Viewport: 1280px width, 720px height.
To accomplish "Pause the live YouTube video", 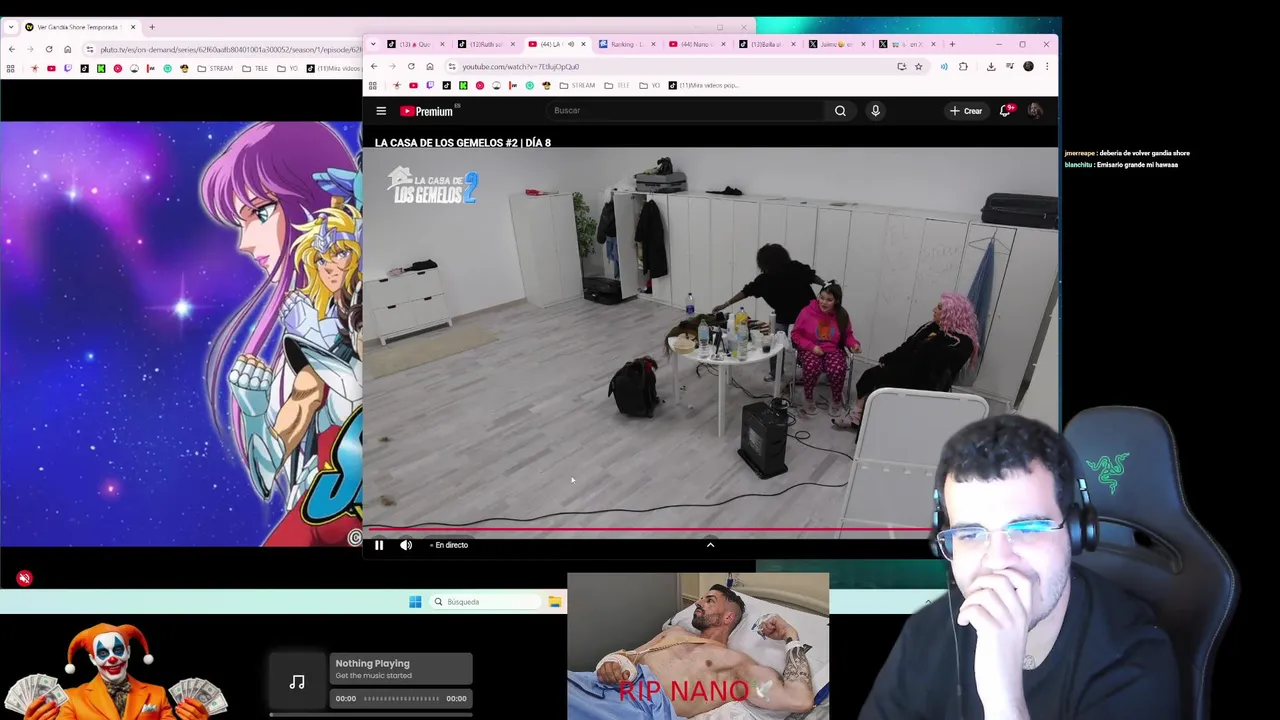I will coord(379,545).
